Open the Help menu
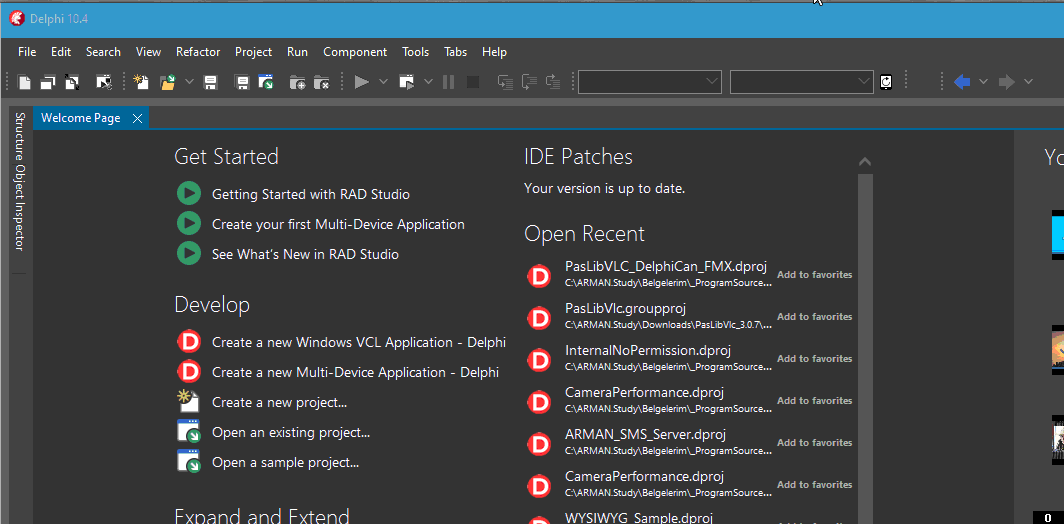Screen dimensions: 1064x524 point(494,52)
